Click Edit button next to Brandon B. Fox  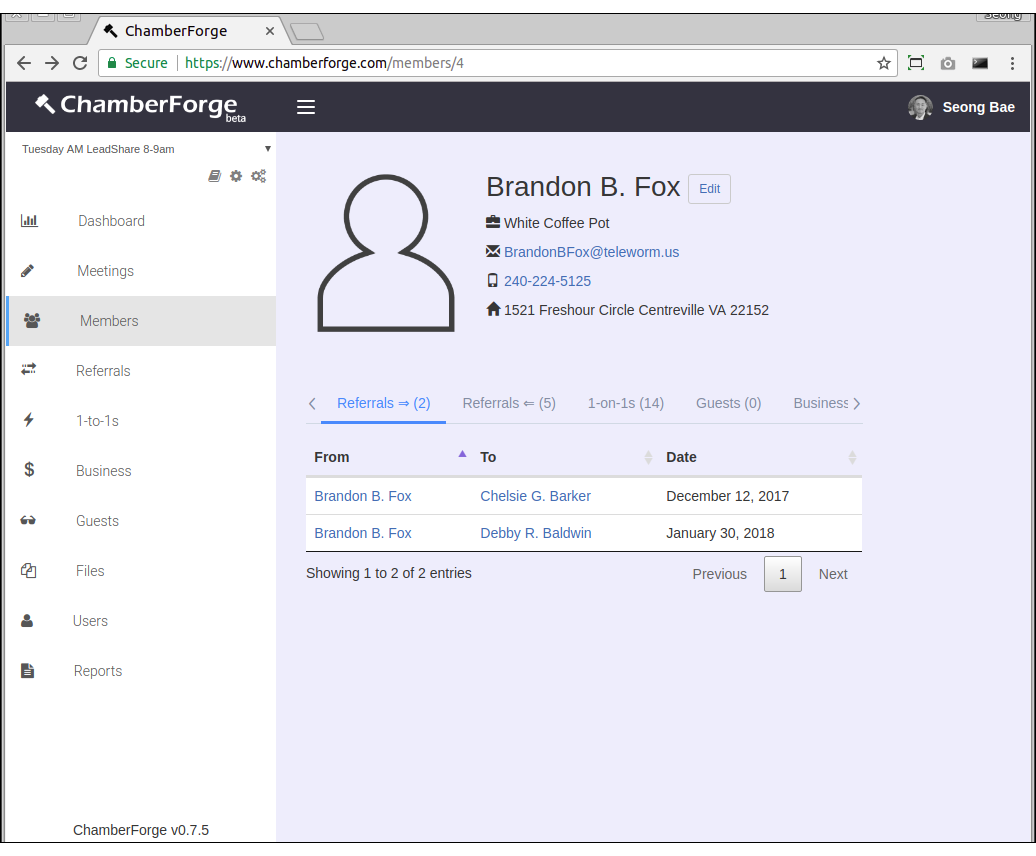(709, 189)
